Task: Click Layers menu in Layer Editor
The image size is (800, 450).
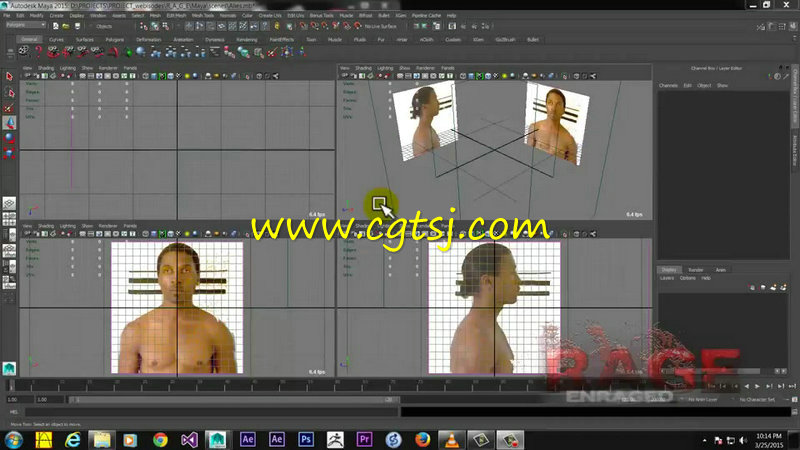Action: click(667, 278)
